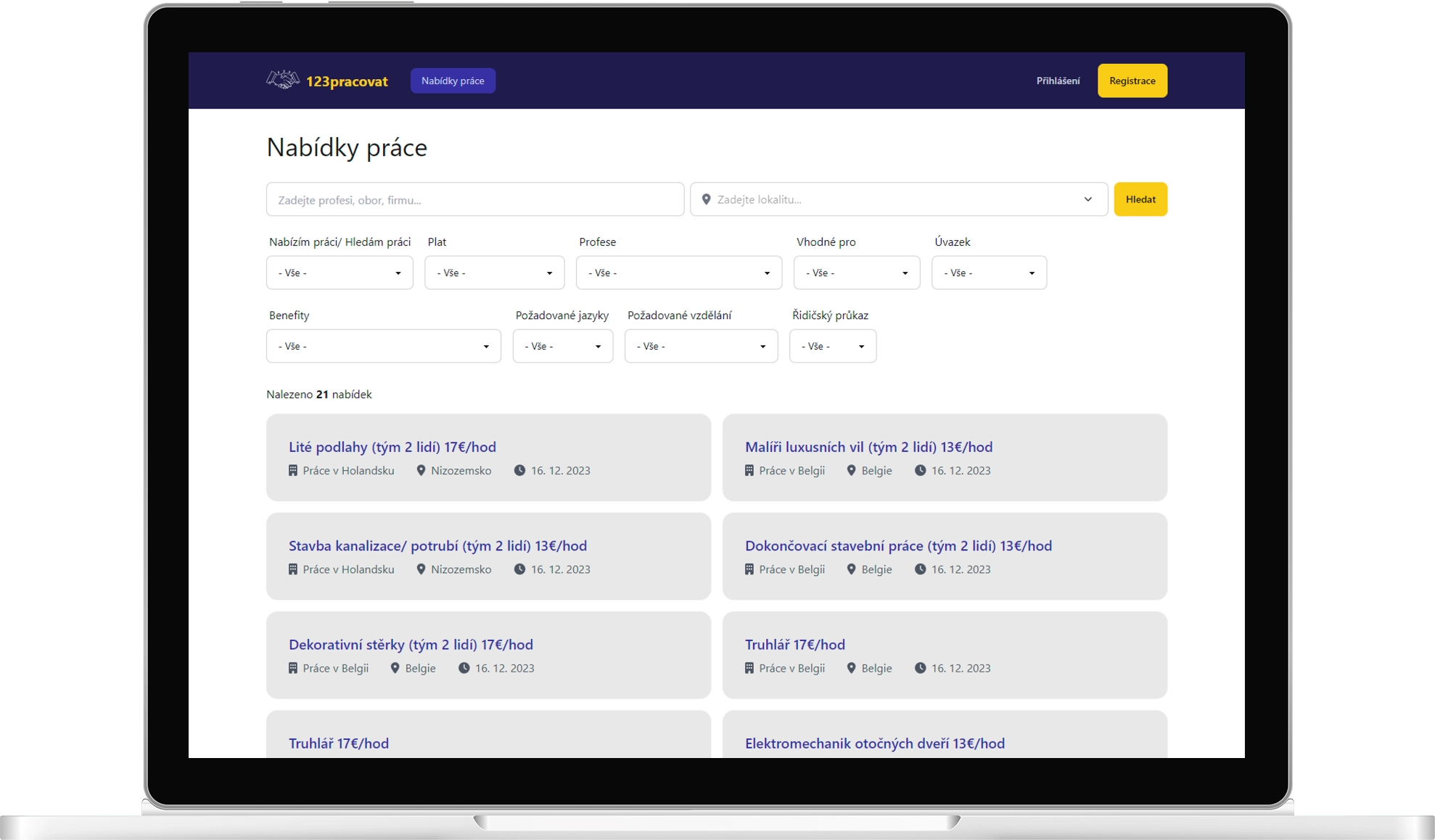Click the location pin icon in the locality field
The image size is (1435, 840).
click(706, 199)
